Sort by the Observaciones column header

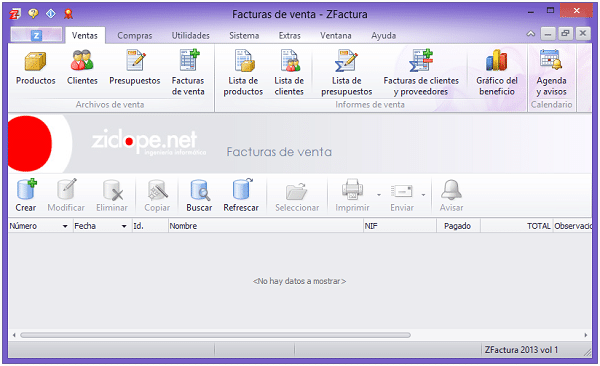coord(572,226)
